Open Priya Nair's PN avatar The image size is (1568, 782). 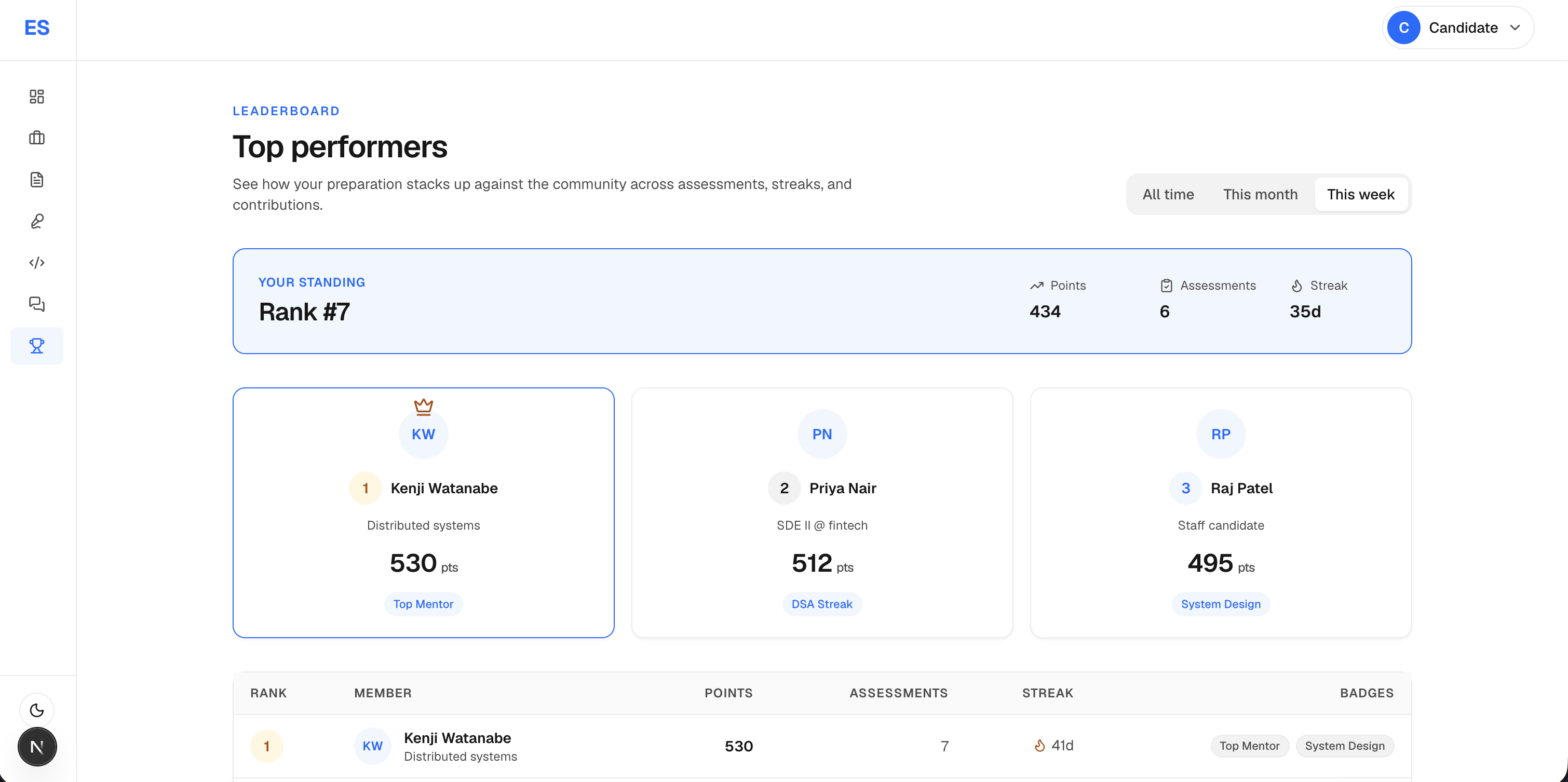[x=822, y=434]
